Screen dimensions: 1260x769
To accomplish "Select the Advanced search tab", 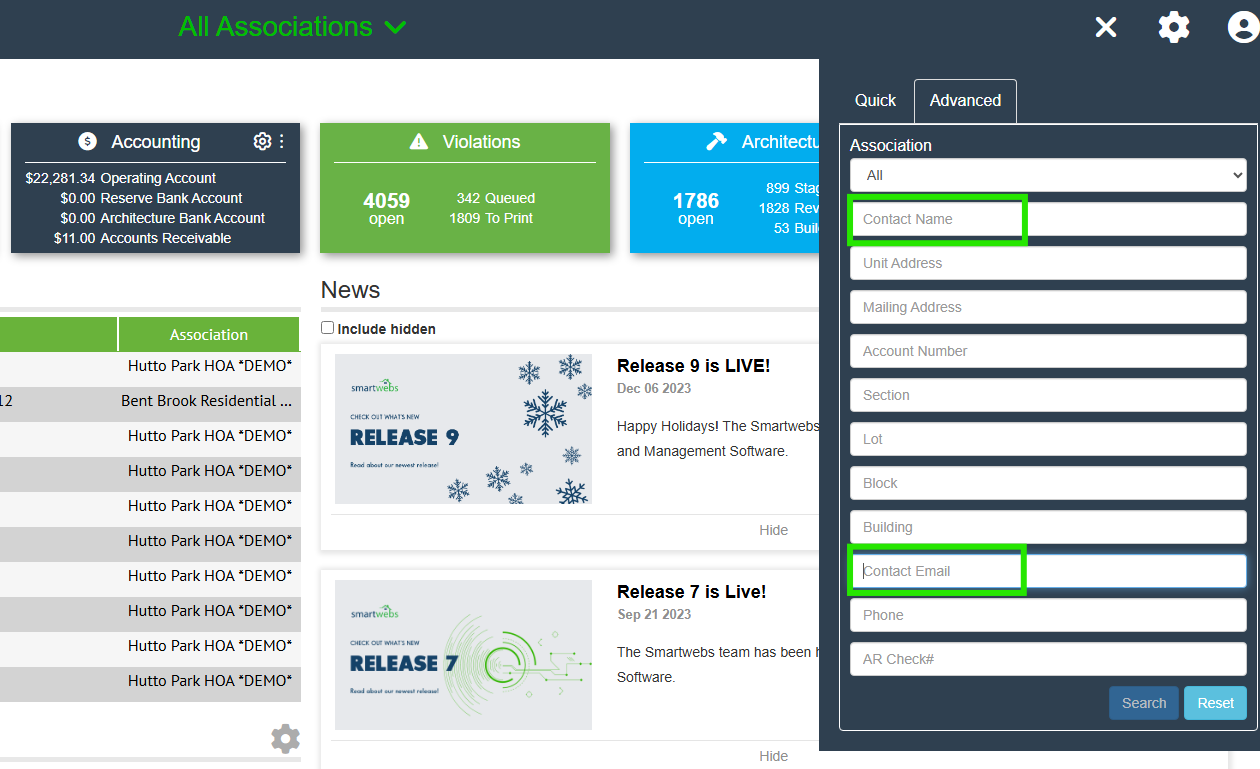I will click(965, 101).
